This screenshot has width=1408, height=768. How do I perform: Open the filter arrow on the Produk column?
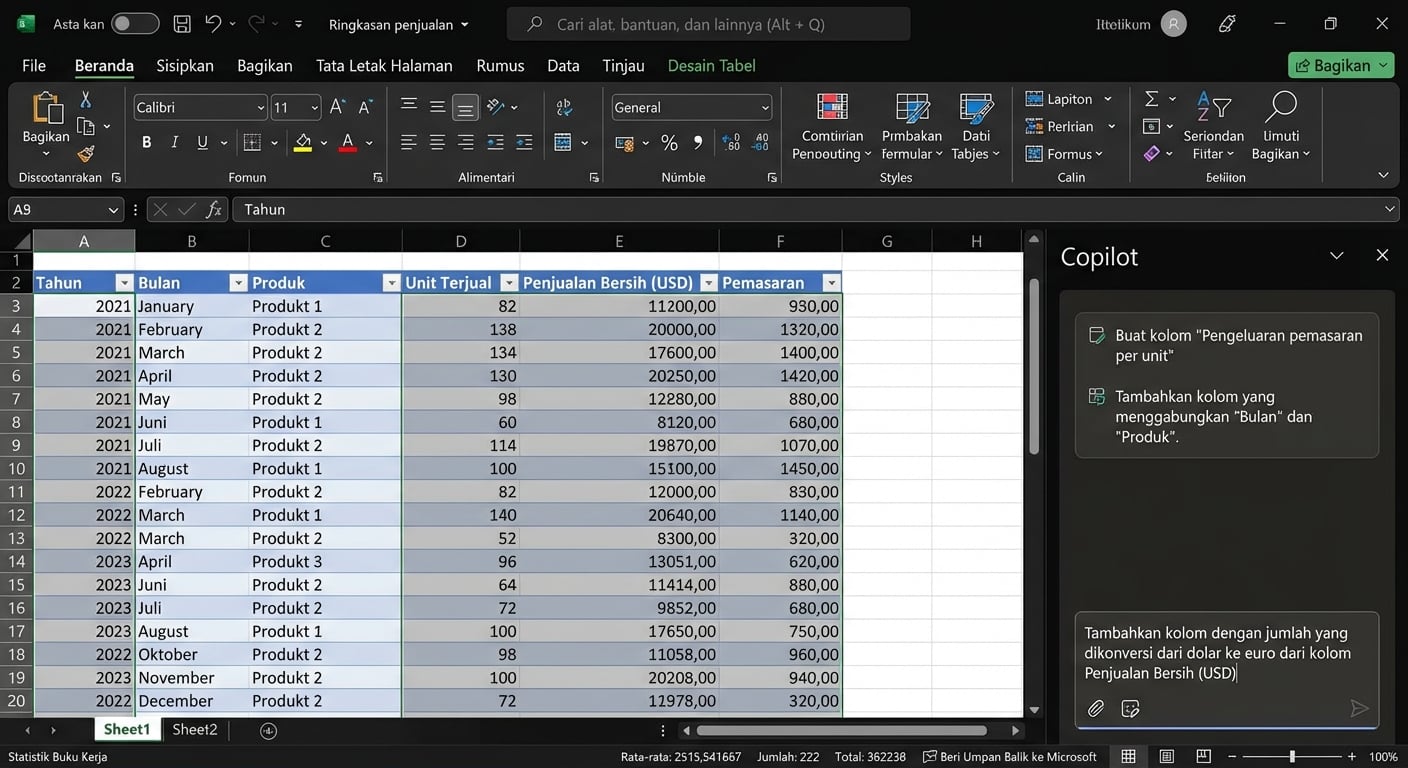[391, 283]
